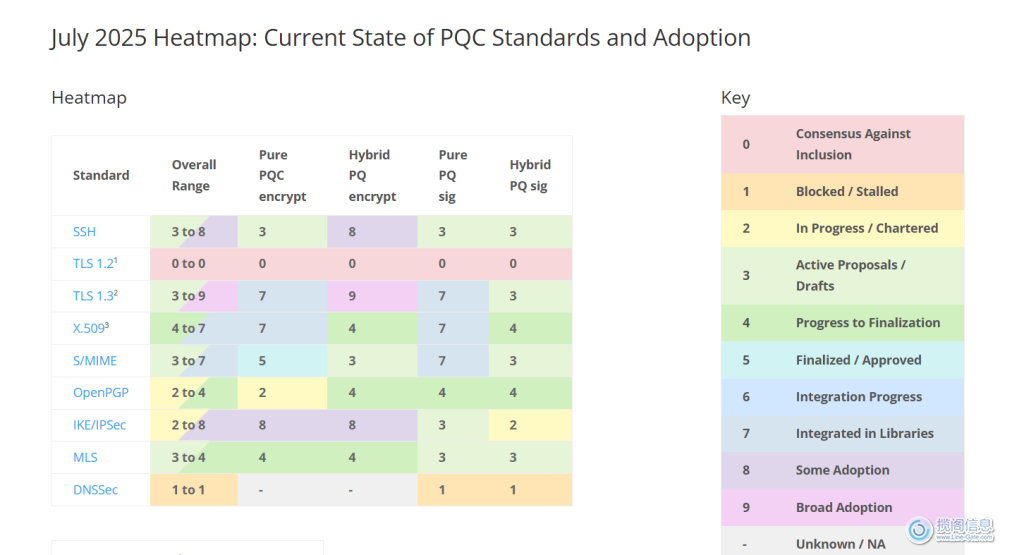Open the S/MIME link
Viewport: 1024px width, 555px height.
tap(95, 361)
